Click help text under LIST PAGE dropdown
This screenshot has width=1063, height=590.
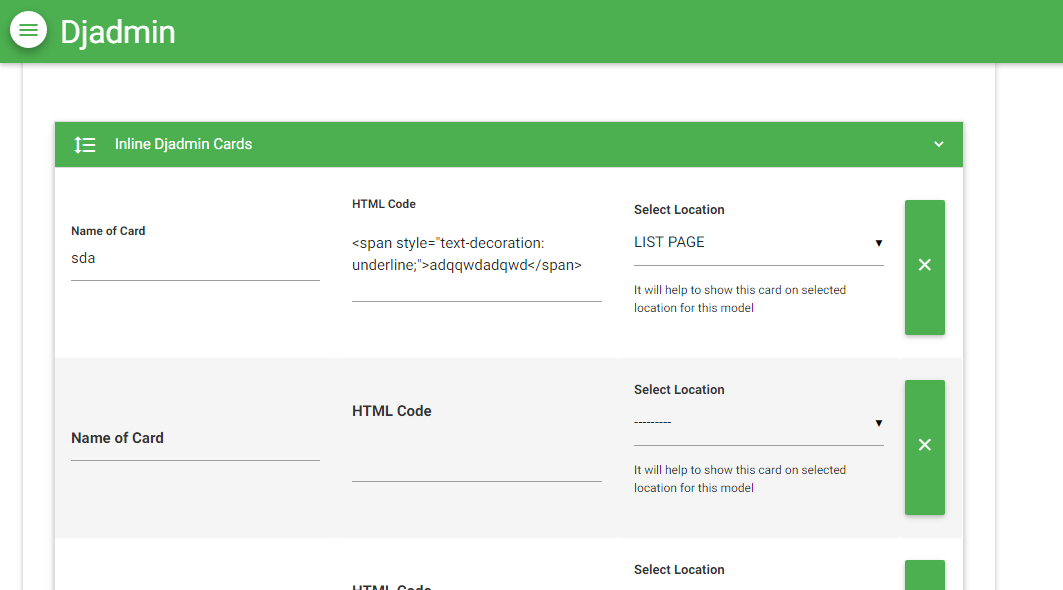pos(740,298)
